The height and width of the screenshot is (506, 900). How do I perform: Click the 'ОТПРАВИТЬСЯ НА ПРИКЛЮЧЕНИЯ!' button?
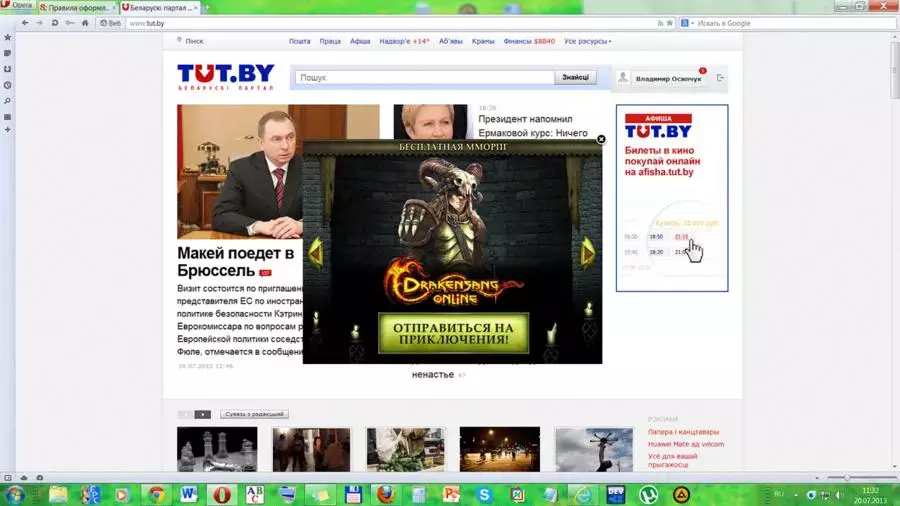click(453, 333)
